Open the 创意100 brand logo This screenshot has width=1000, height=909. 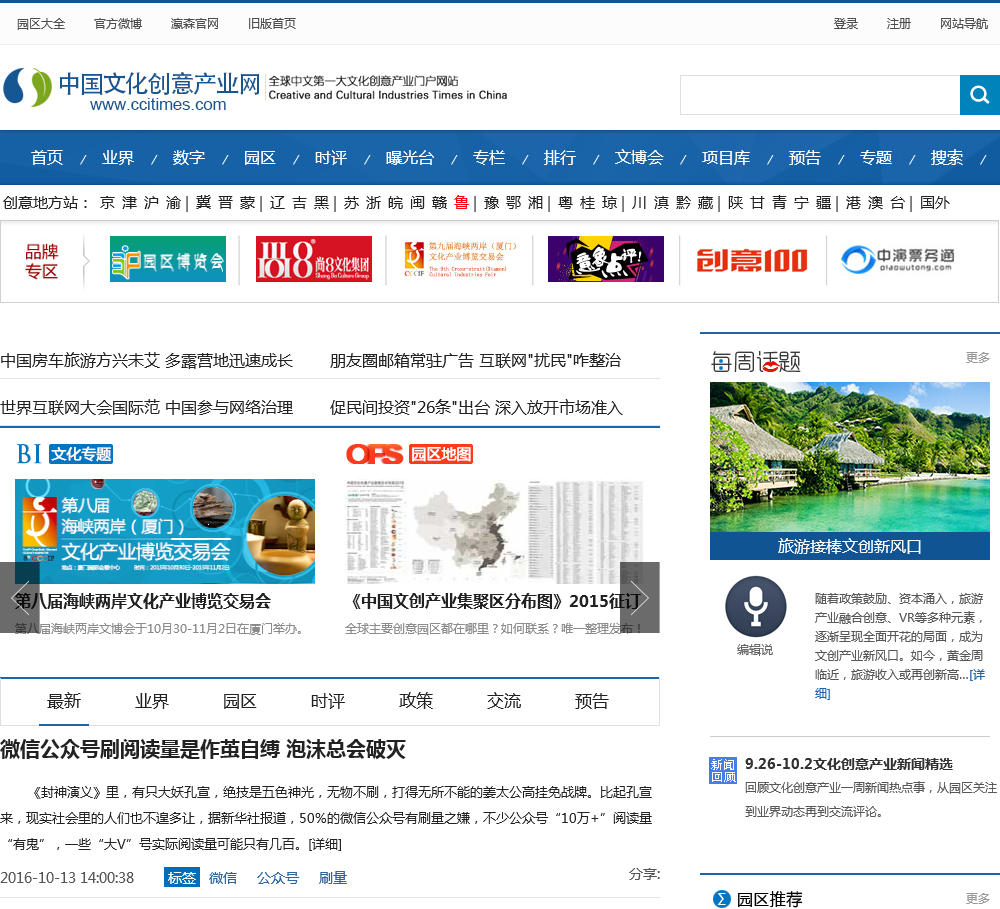[752, 260]
